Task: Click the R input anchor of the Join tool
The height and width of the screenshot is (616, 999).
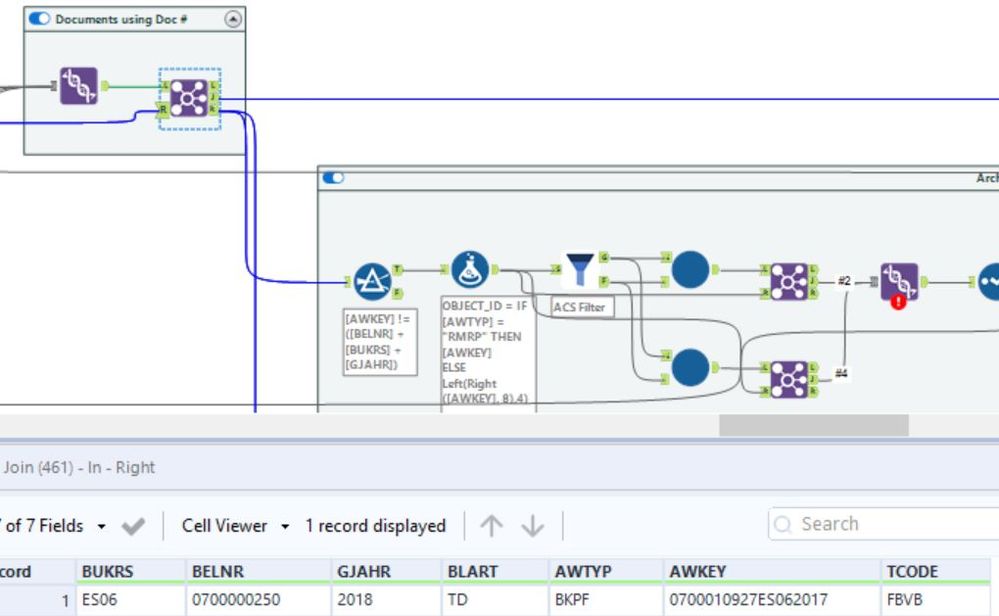Action: point(162,110)
